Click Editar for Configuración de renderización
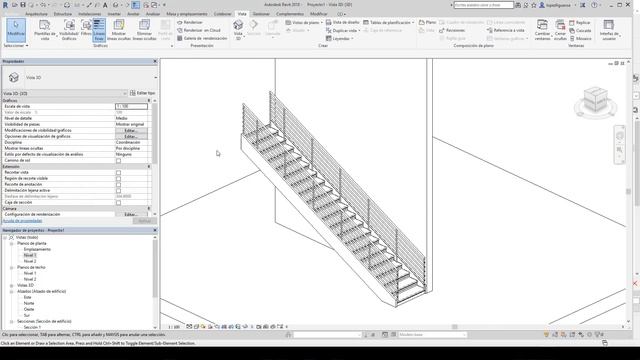 (131, 214)
